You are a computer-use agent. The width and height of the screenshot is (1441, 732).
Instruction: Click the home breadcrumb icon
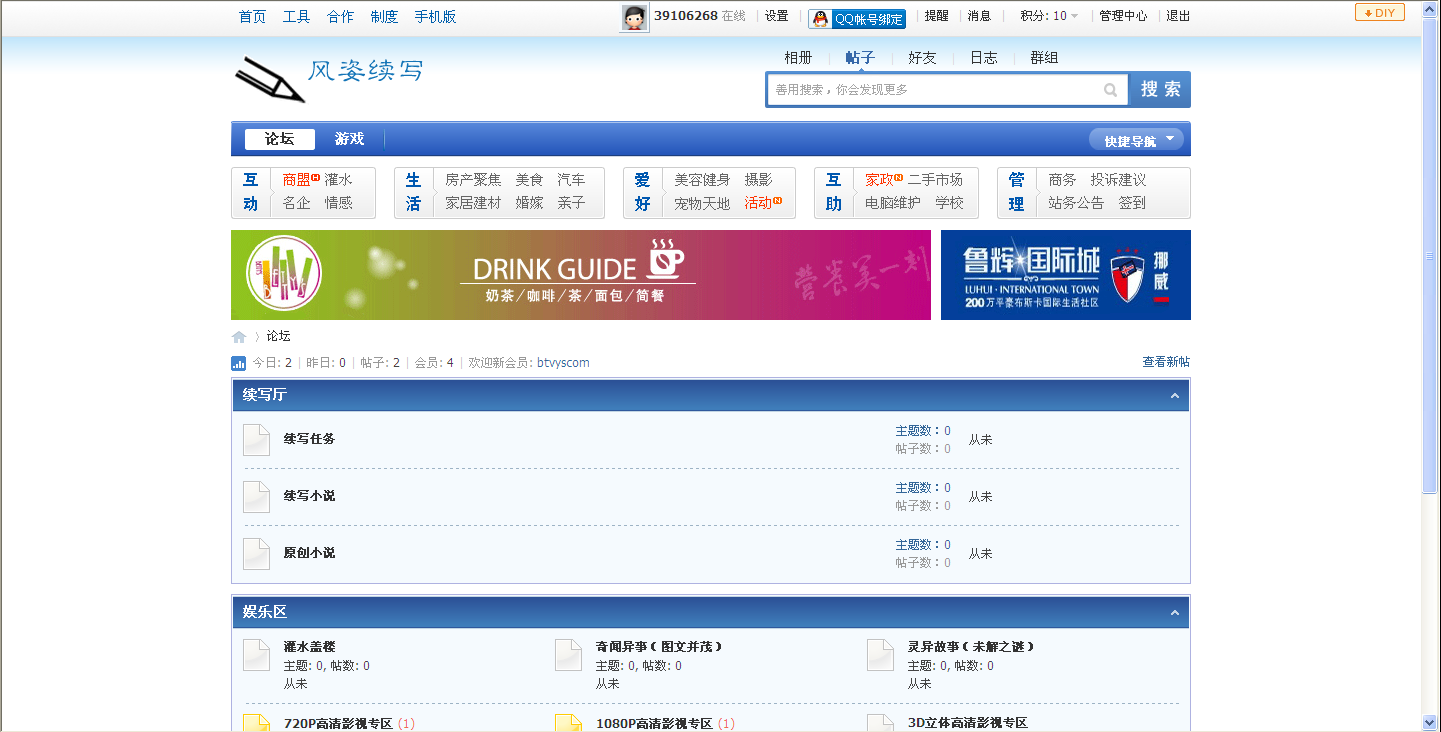pyautogui.click(x=239, y=337)
